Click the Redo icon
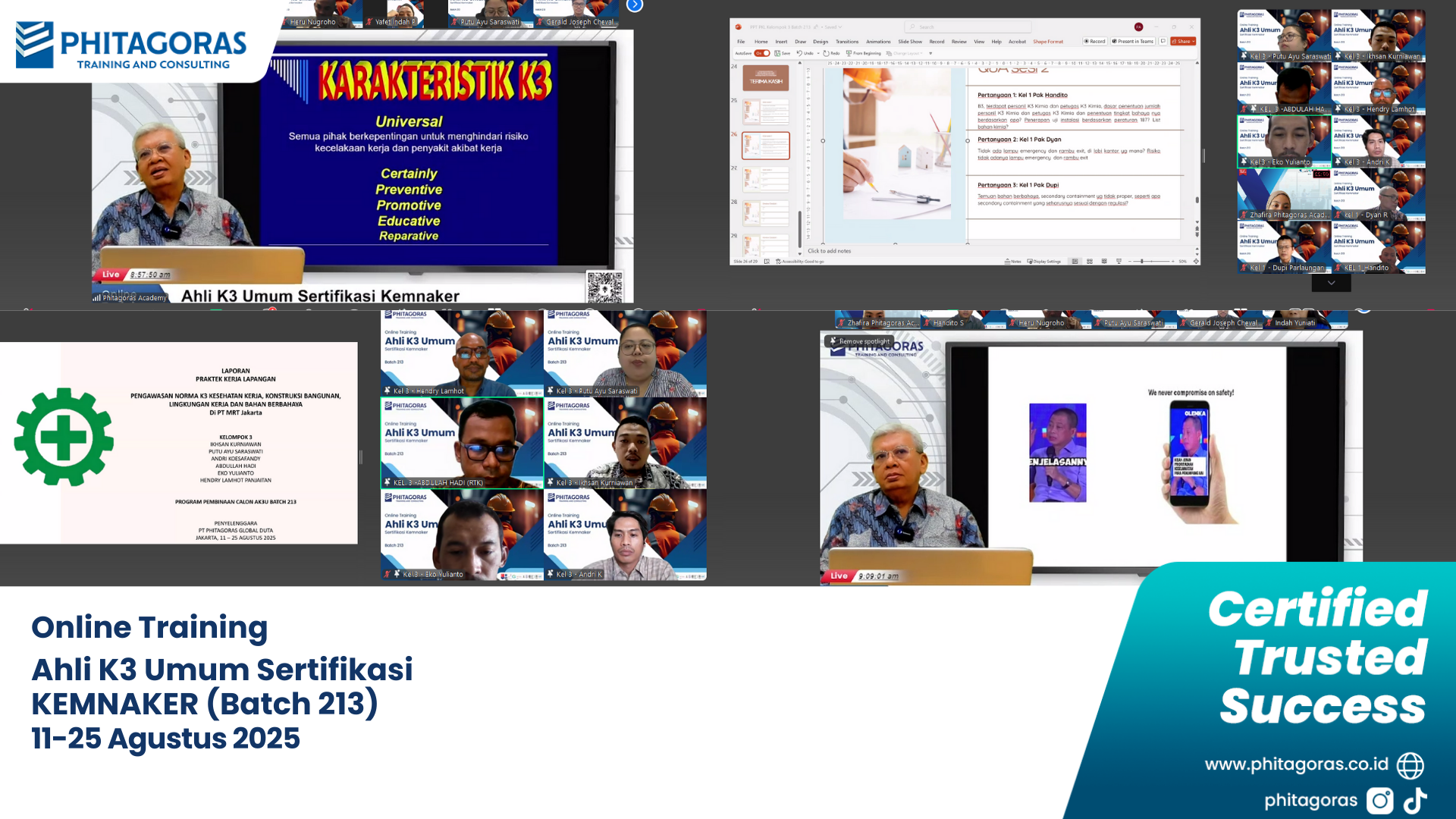The width and height of the screenshot is (1456, 819). click(x=826, y=54)
